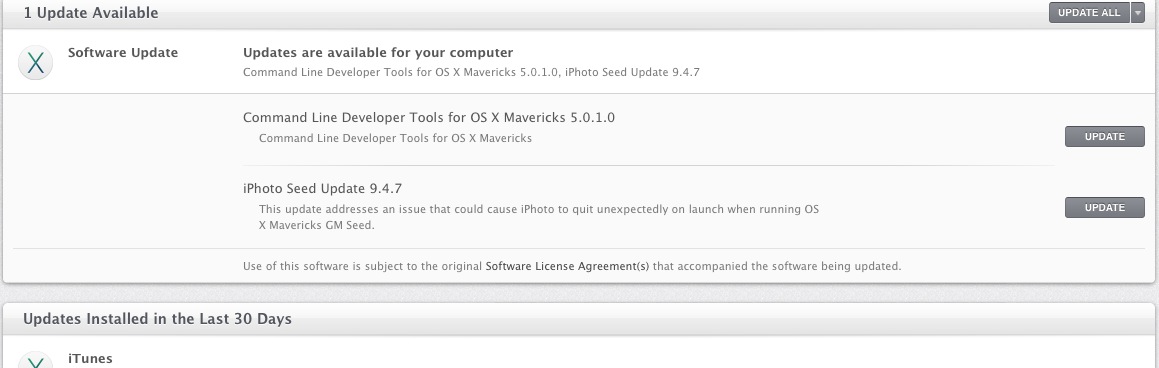Select the Software Update label
The height and width of the screenshot is (368, 1159).
(x=123, y=52)
